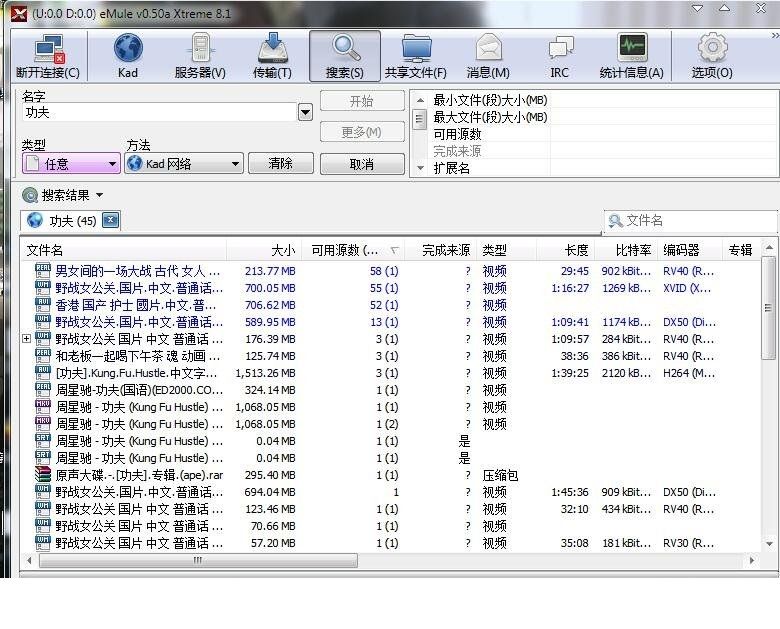Image resolution: width=780 pixels, height=629 pixels.
Task: Sort by 类型 column header
Action: (506, 250)
